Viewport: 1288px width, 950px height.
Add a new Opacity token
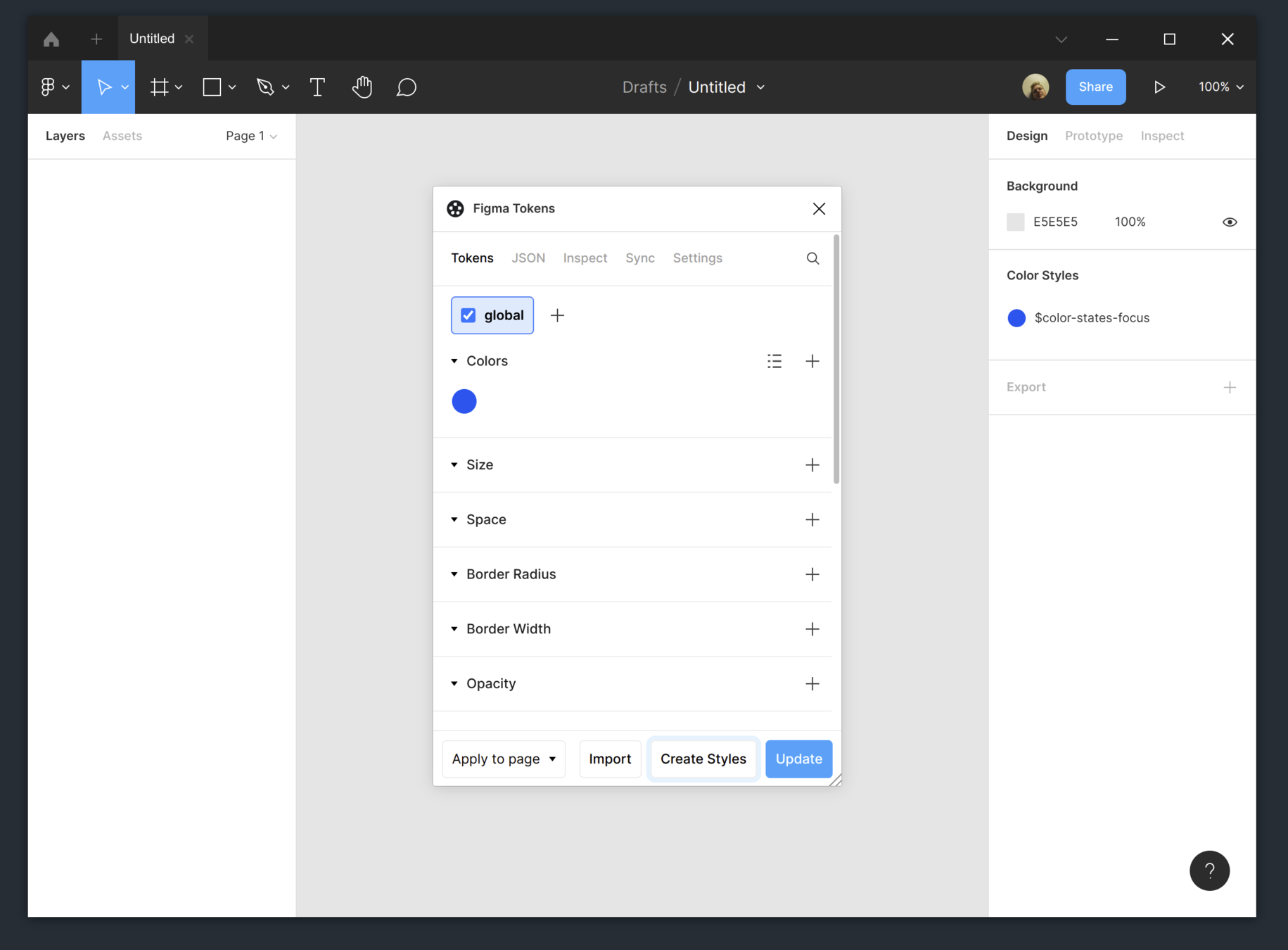point(812,684)
